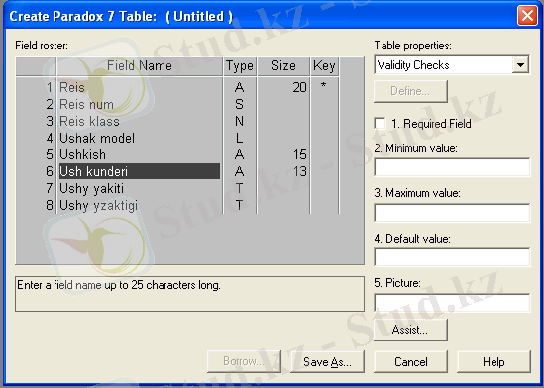Click the Size column header
544x388 pixels.
click(283, 66)
